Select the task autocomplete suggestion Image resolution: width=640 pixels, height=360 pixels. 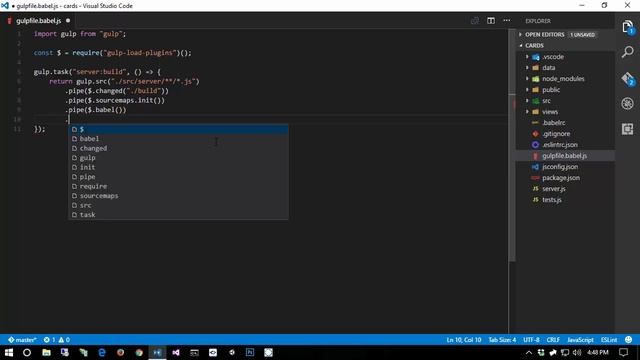point(178,215)
